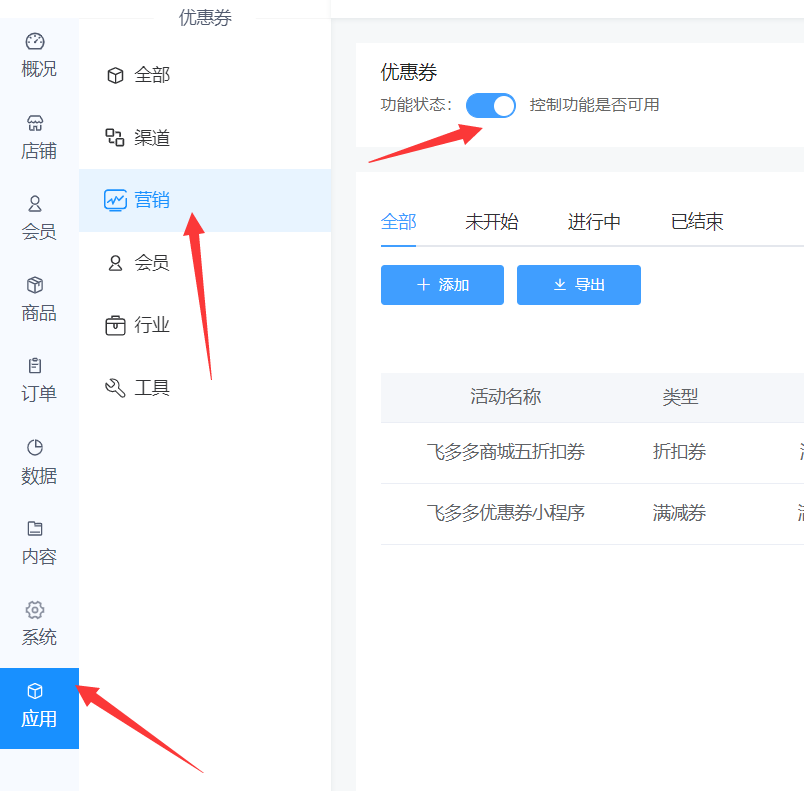804x791 pixels.
Task: Click the 导出 export button
Action: [579, 285]
